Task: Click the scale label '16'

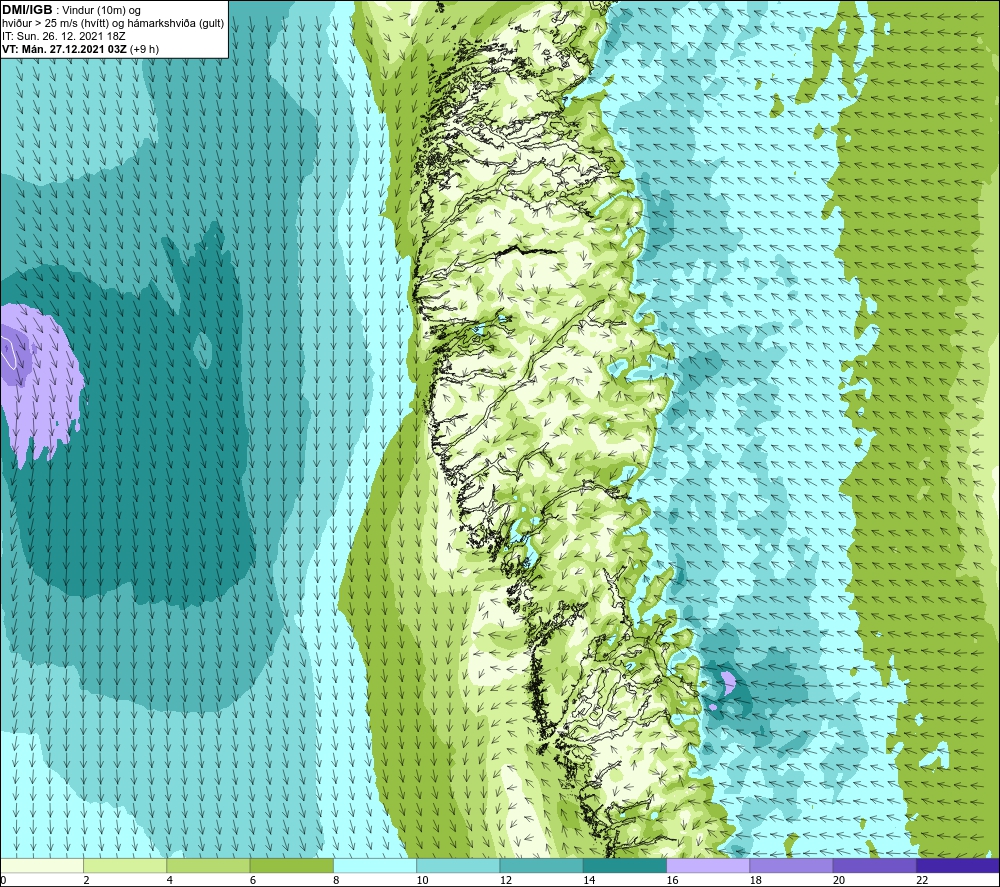Action: point(672,880)
